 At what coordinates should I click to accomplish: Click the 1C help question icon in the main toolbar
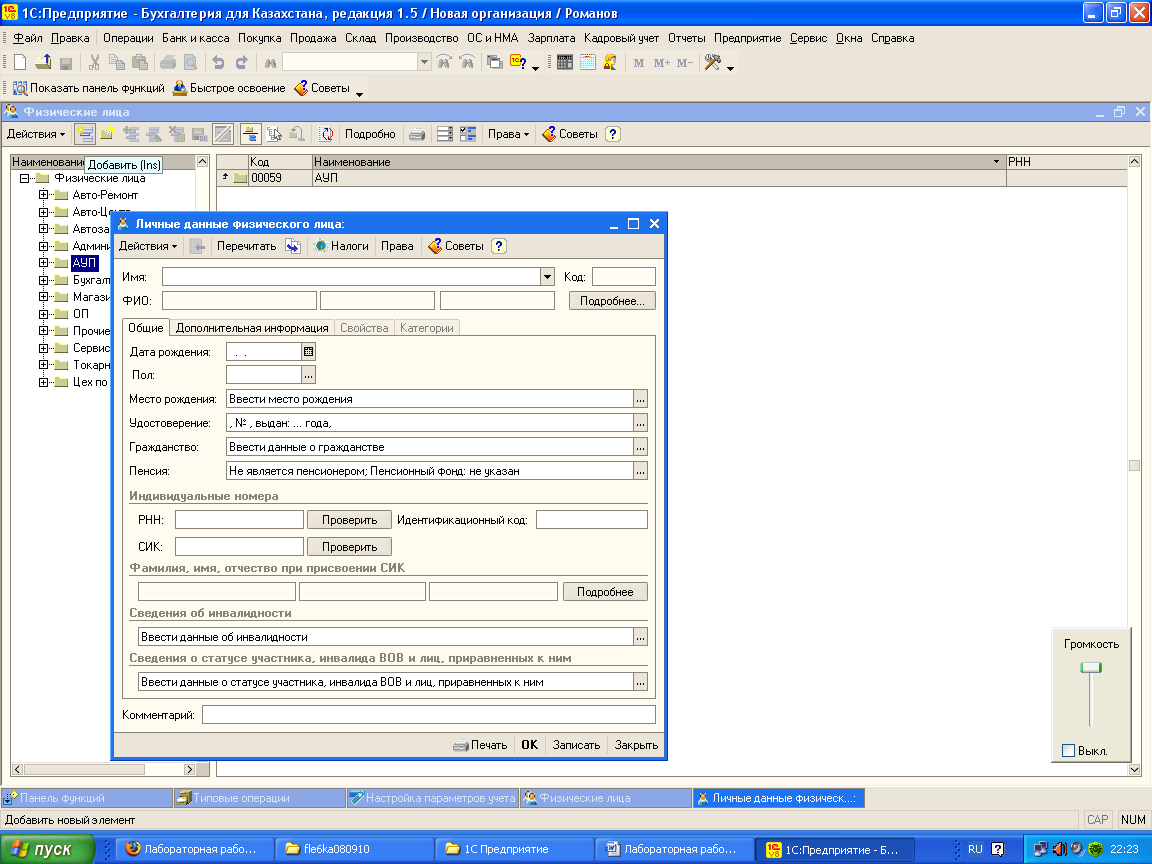tap(518, 63)
